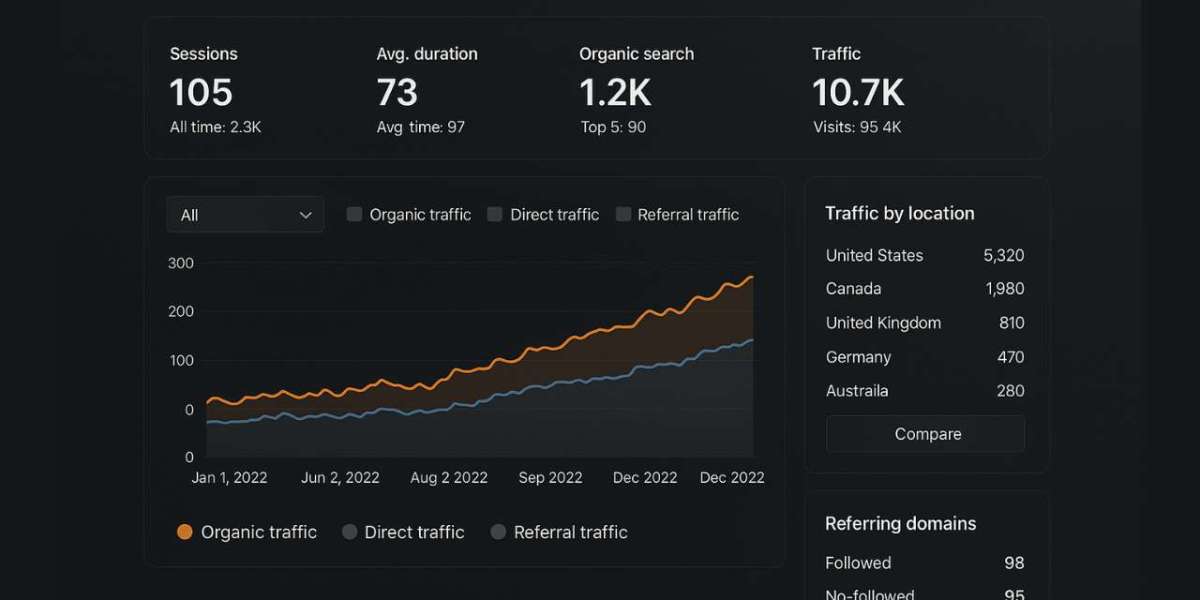
Task: Select the United States location row
Action: [x=924, y=255]
